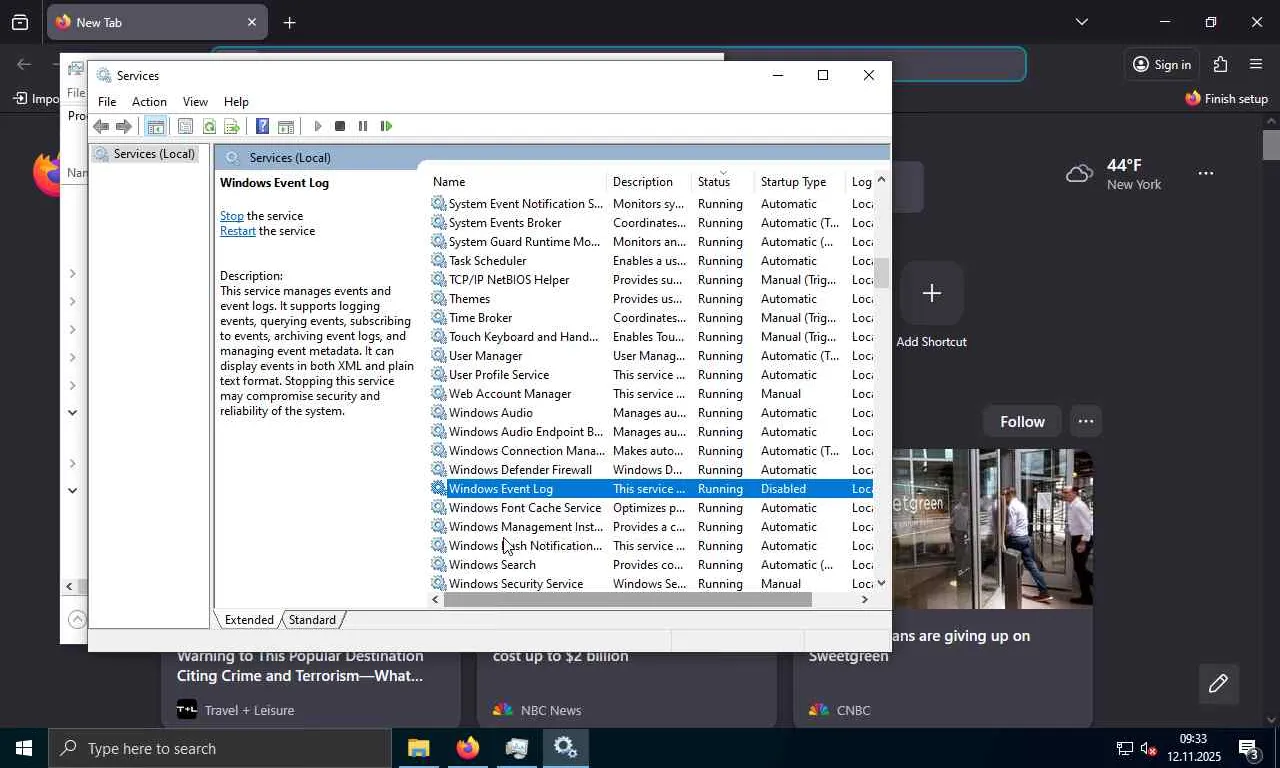Click Add Shortcut on the Firefox new tab page
The width and height of the screenshot is (1280, 768).
coord(931,305)
